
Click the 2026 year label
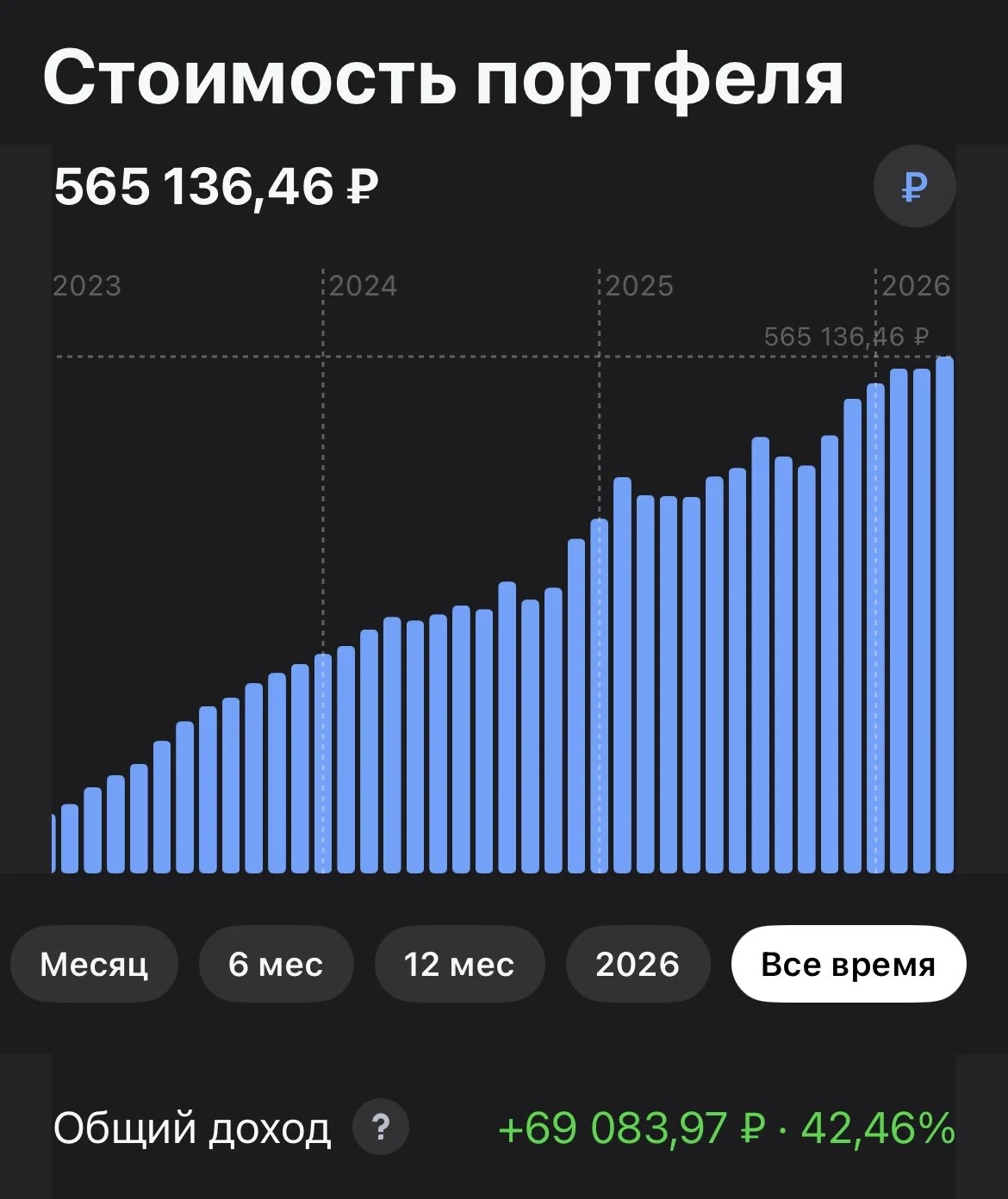(915, 286)
